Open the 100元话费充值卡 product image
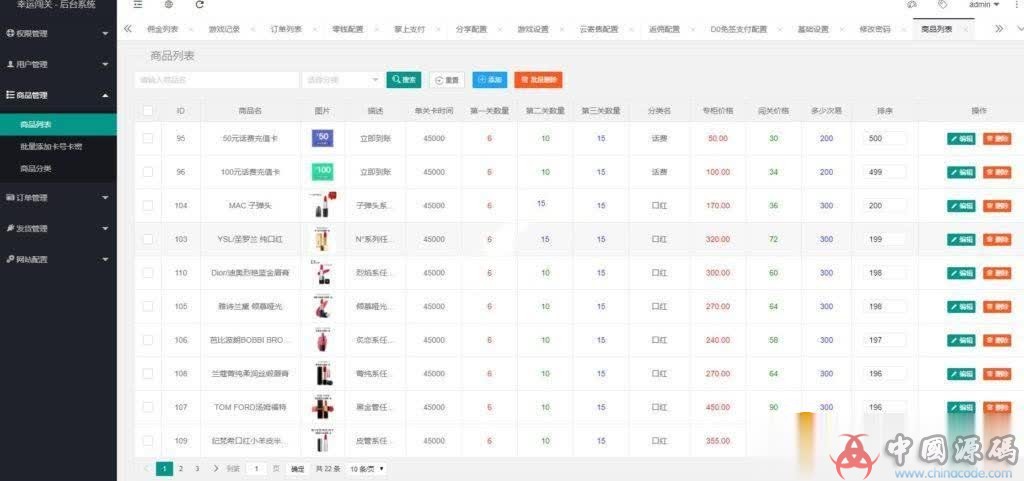Image resolution: width=1024 pixels, height=481 pixels. click(x=323, y=172)
